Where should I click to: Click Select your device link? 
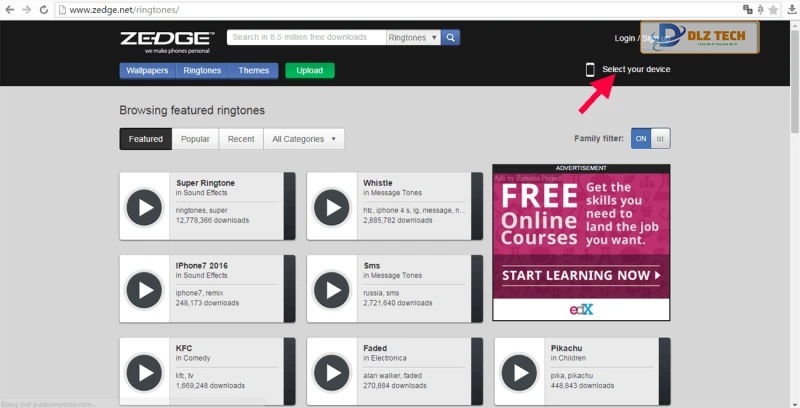(635, 69)
